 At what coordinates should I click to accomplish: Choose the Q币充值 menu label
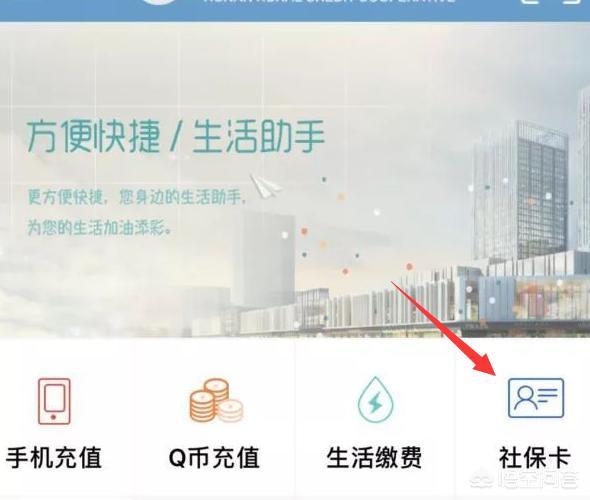click(214, 458)
